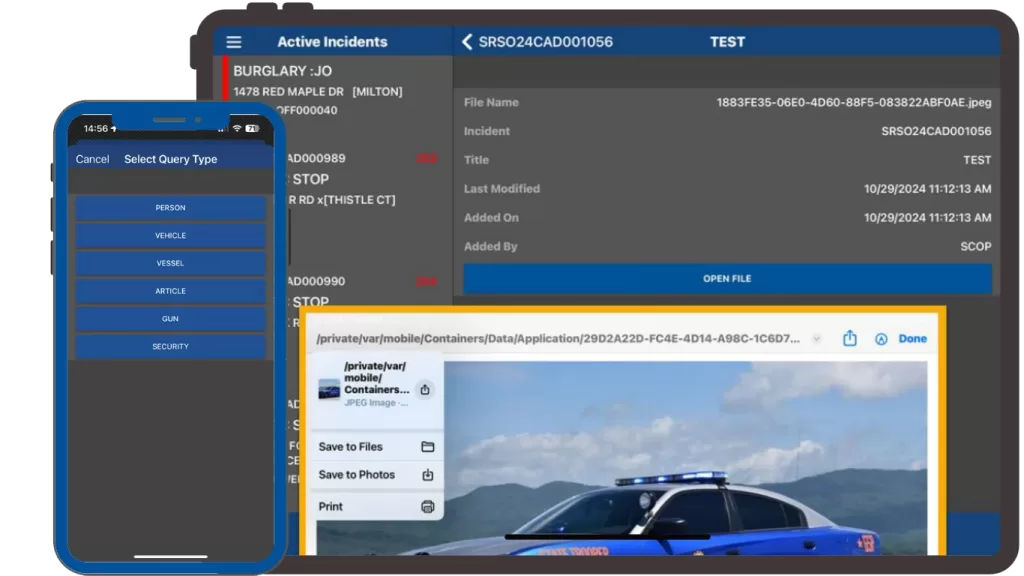Tap the battery indicator on the phone
Image resolution: width=1024 pixels, height=576 pixels.
252,128
